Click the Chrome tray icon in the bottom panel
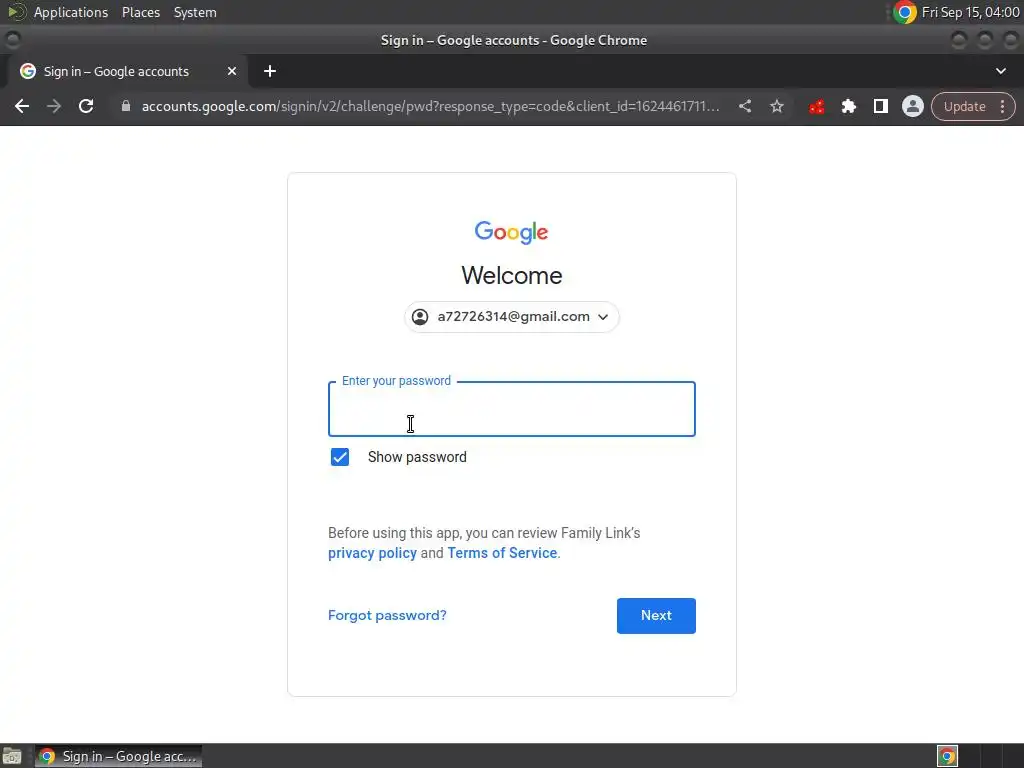Viewport: 1024px width, 768px height. tap(947, 756)
